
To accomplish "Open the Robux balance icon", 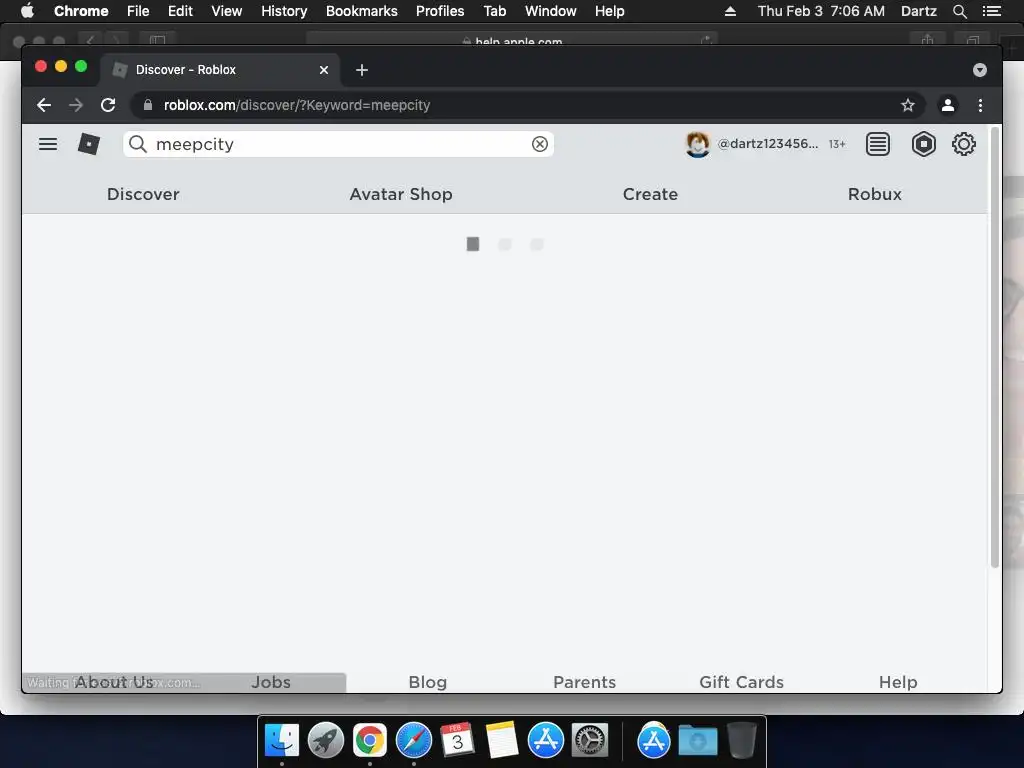I will tap(923, 144).
